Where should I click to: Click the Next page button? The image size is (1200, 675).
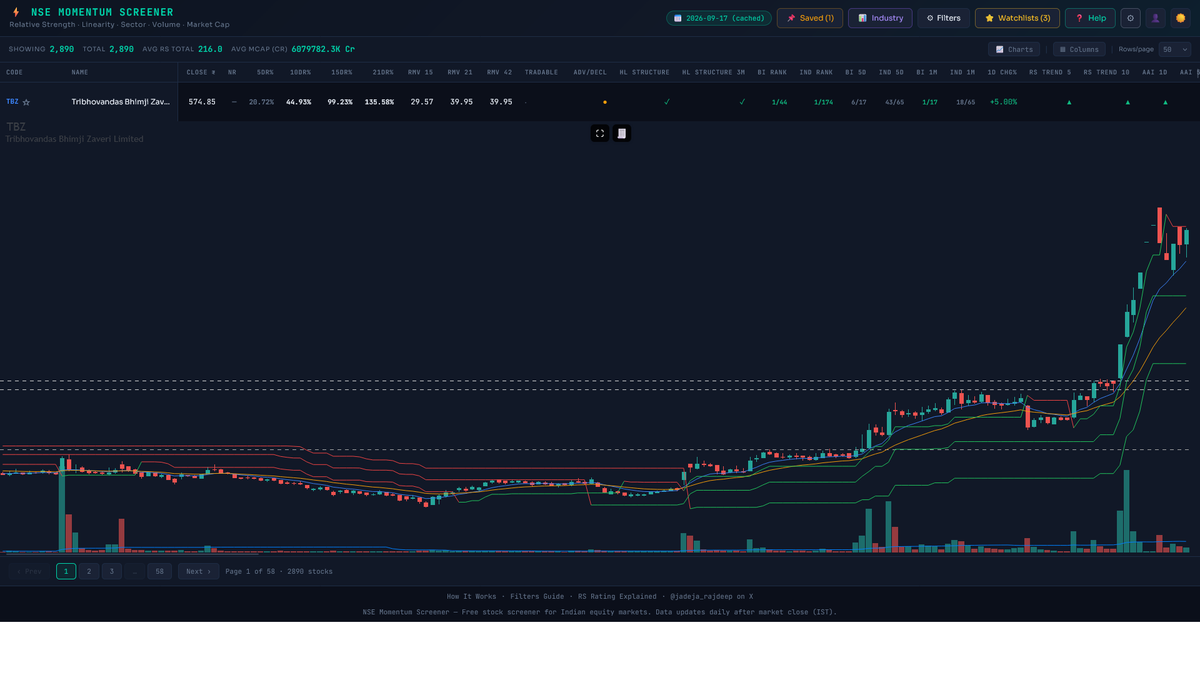[198, 571]
